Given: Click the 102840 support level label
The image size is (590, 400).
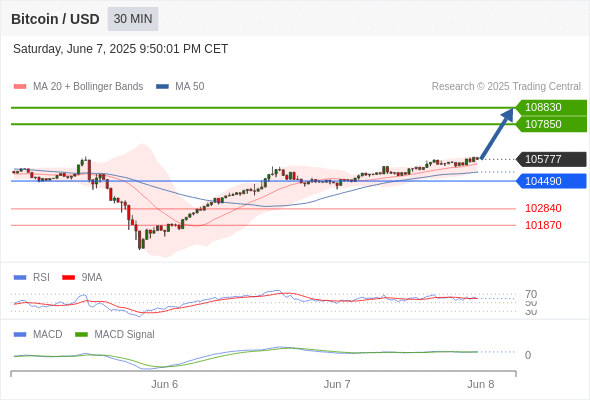Looking at the screenshot, I should tap(543, 208).
